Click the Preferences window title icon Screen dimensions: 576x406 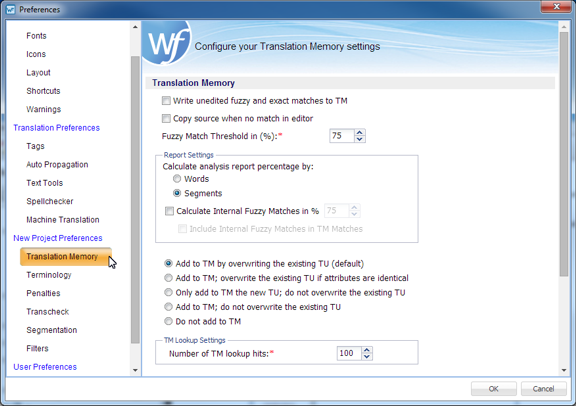[11, 10]
